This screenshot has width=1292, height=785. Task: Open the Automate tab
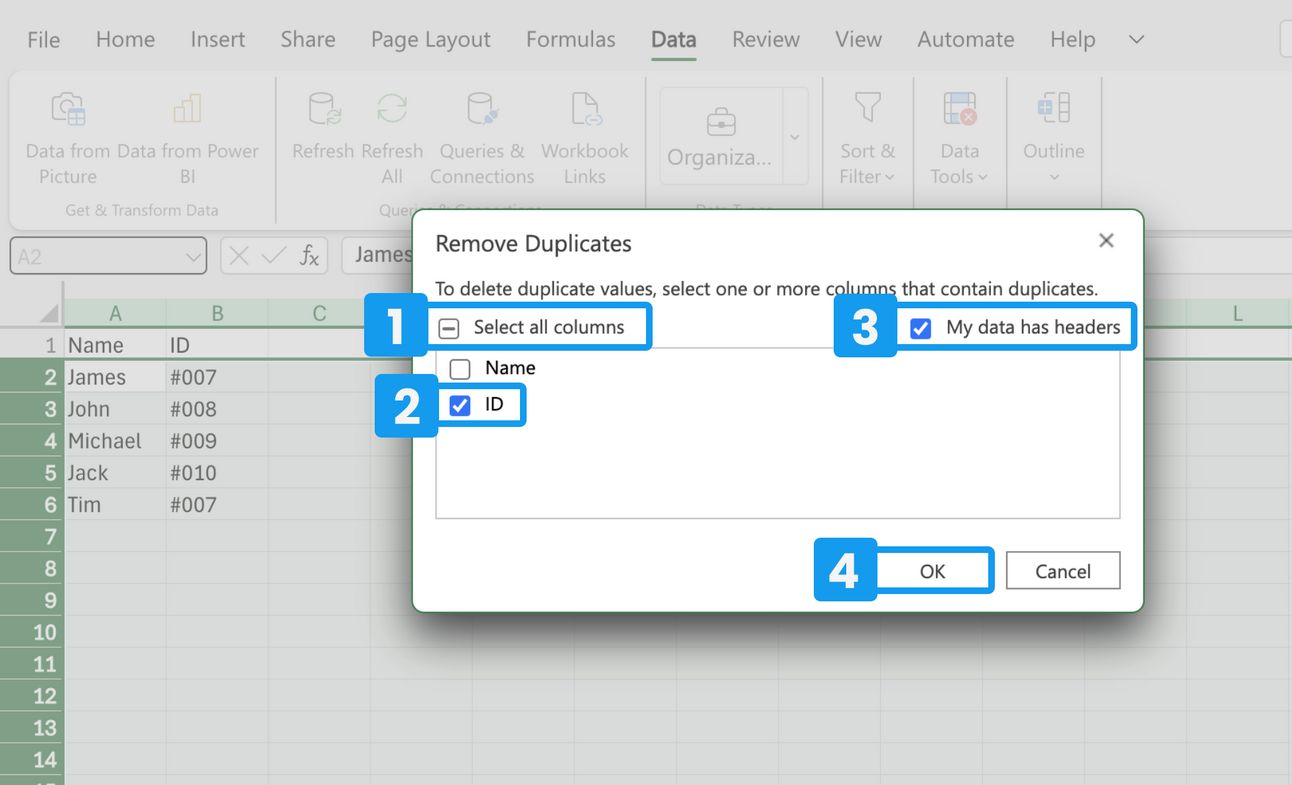click(x=966, y=39)
